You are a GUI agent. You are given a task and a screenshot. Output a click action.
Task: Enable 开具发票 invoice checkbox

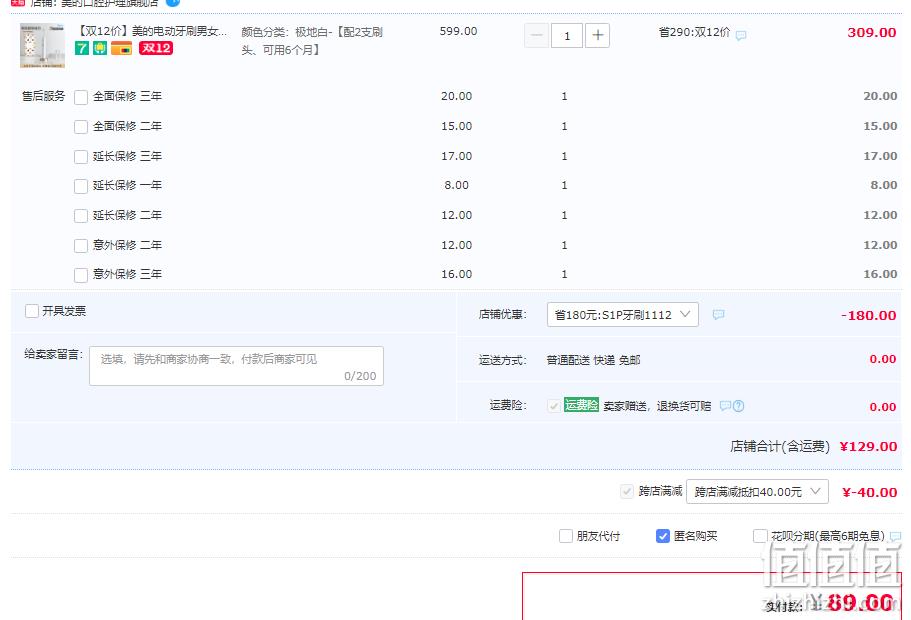[x=32, y=311]
